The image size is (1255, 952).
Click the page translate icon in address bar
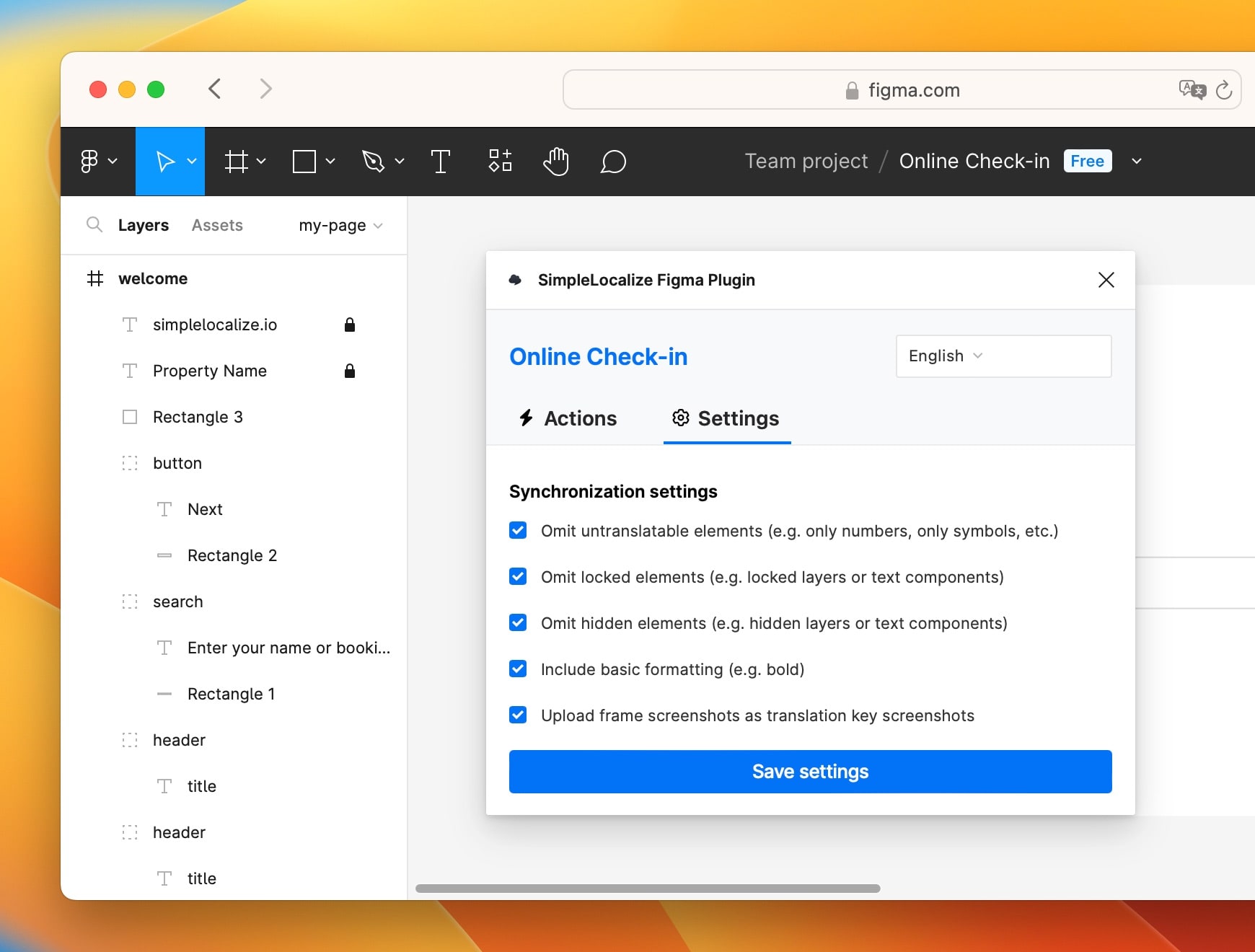[x=1192, y=89]
